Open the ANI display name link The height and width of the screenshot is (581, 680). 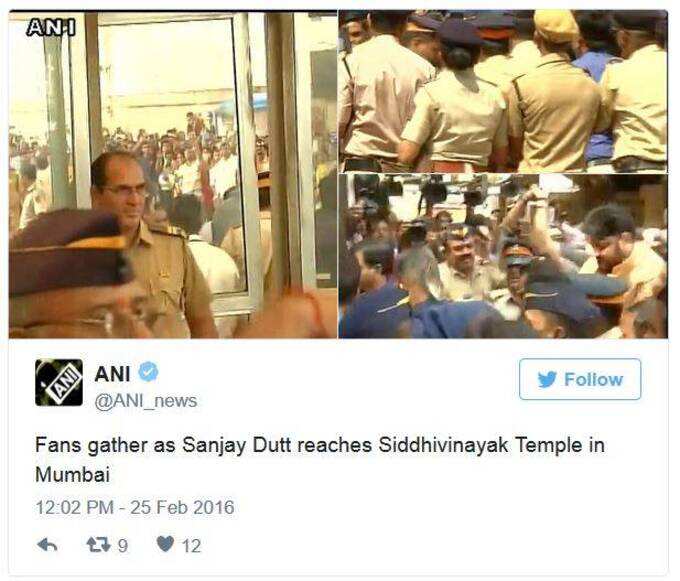[112, 374]
